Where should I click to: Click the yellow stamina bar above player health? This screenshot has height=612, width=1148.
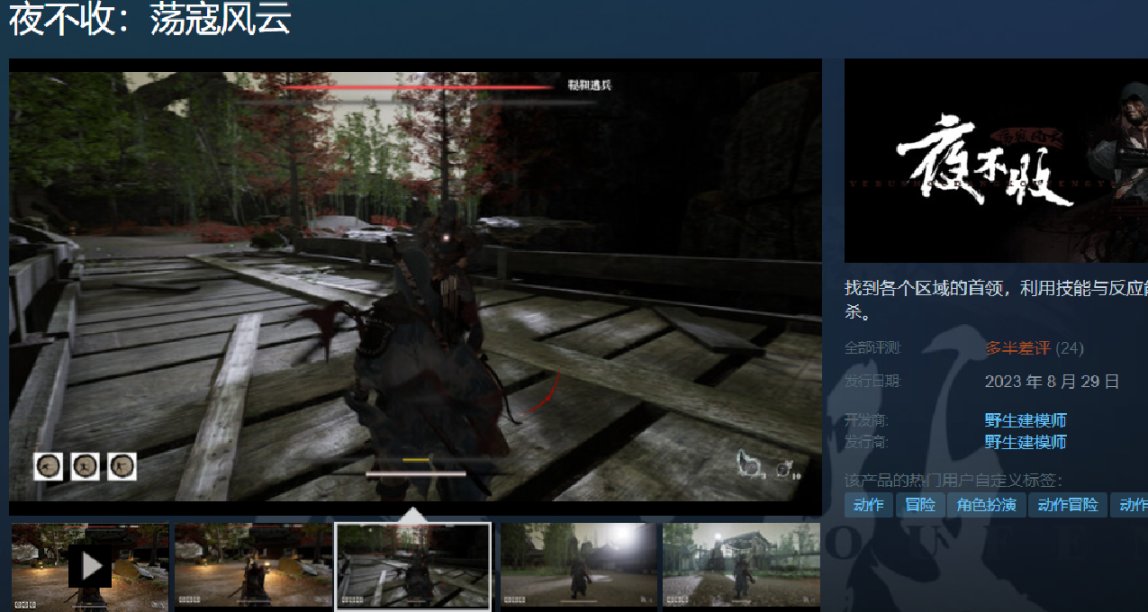click(x=416, y=460)
